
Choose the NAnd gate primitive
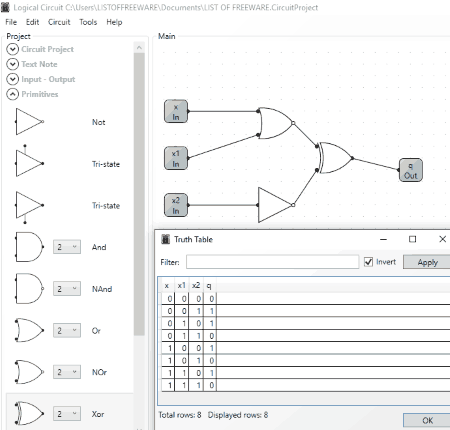29,289
